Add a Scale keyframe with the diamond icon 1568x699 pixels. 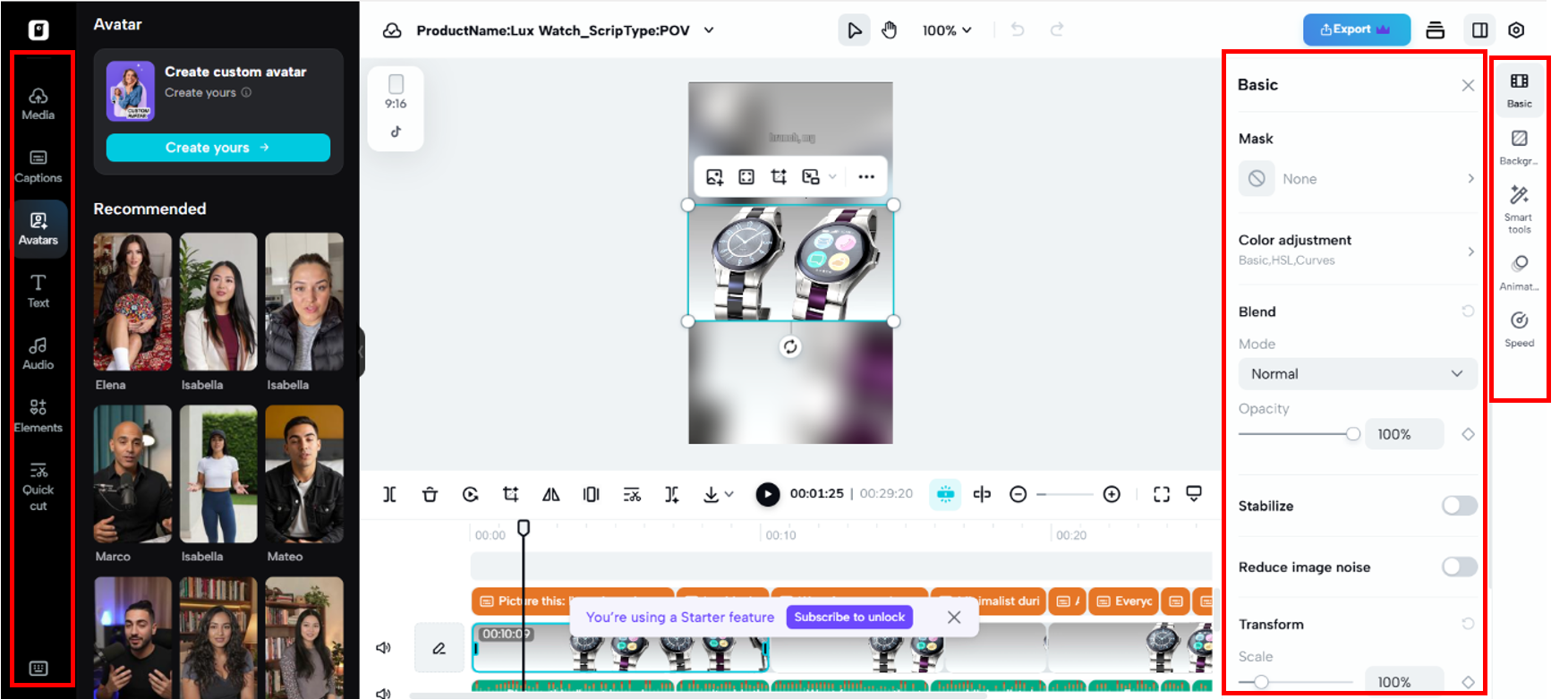[x=1468, y=682]
